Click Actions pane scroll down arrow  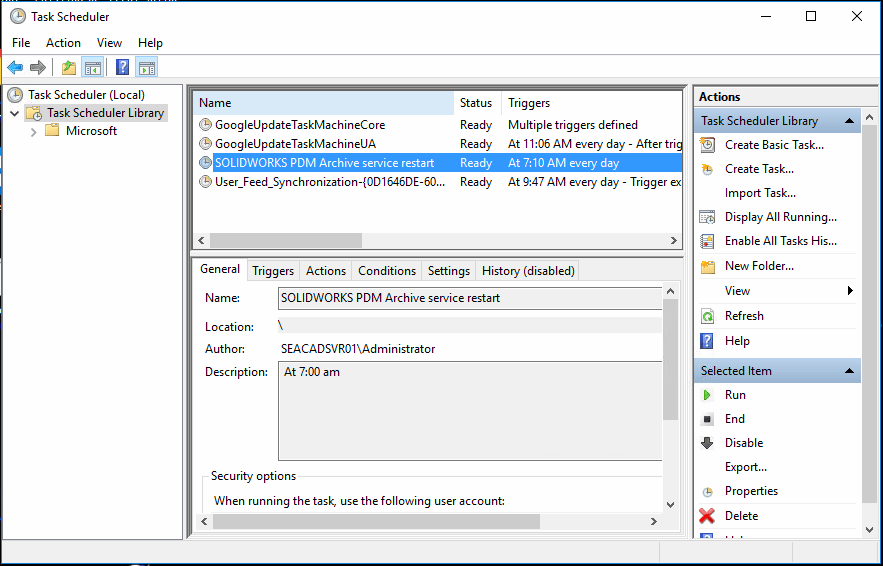pos(869,529)
